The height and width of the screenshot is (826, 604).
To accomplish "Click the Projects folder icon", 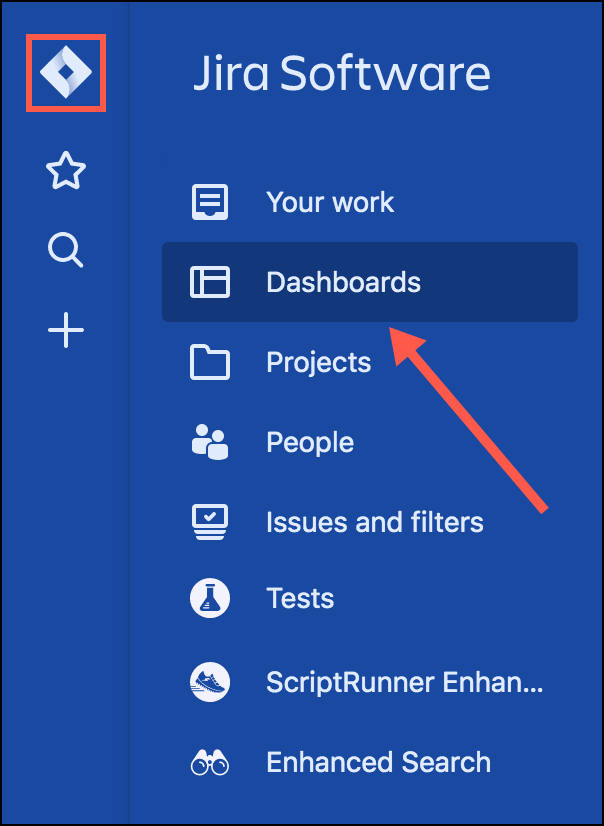I will 210,362.
